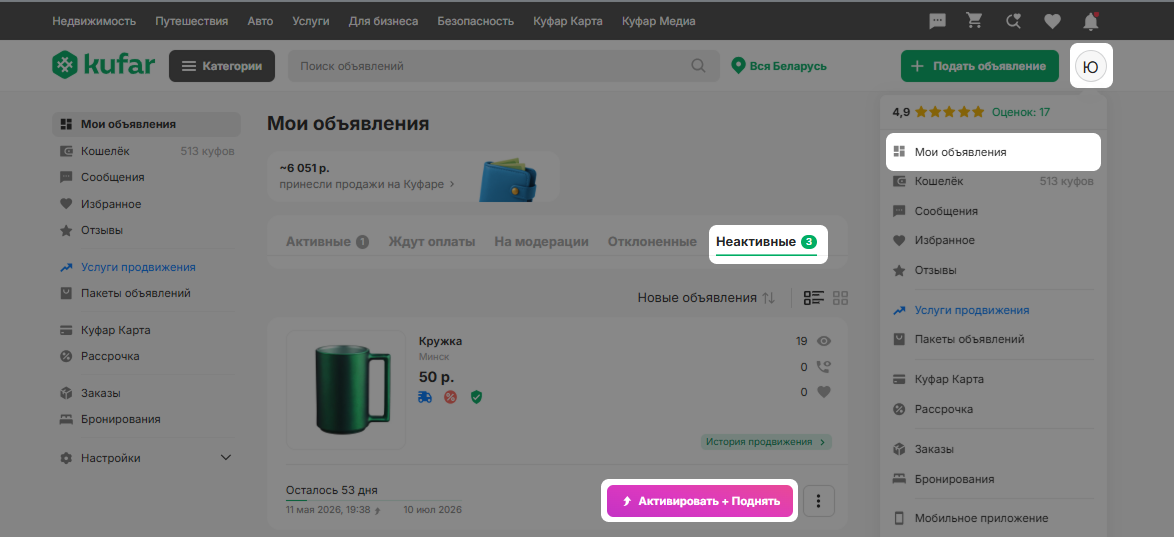Open Кошелёк in left sidebar

pos(147,151)
